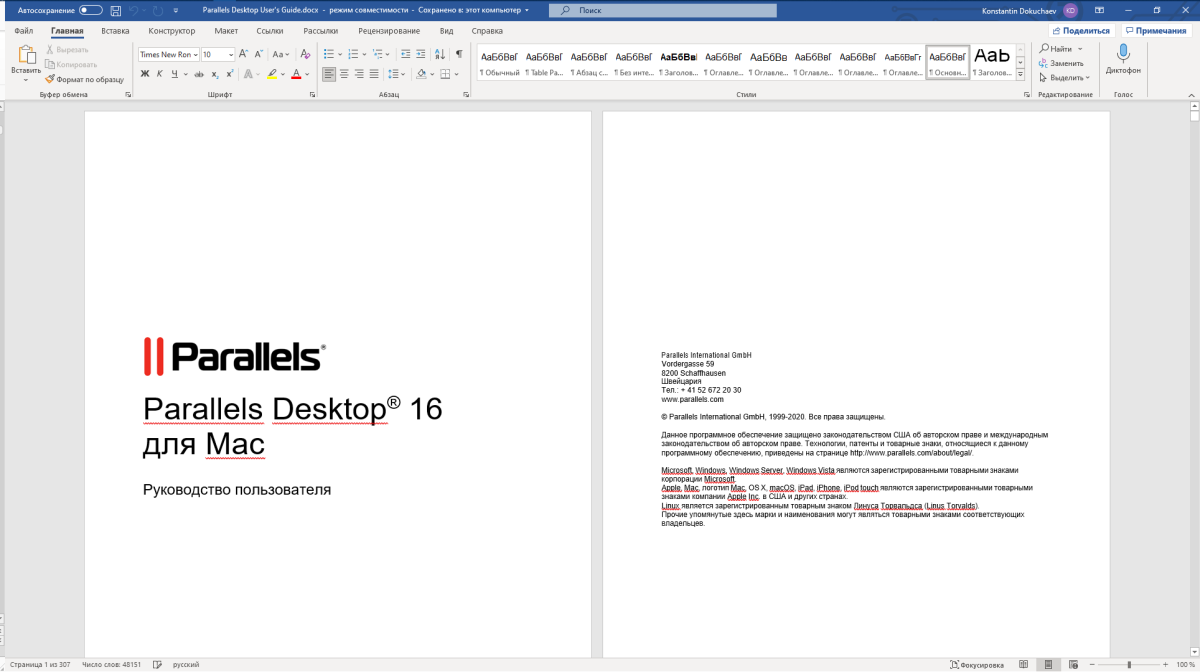Open Konstantin Dokuchaev account avatar
This screenshot has height=672, width=1200.
pos(1070,10)
